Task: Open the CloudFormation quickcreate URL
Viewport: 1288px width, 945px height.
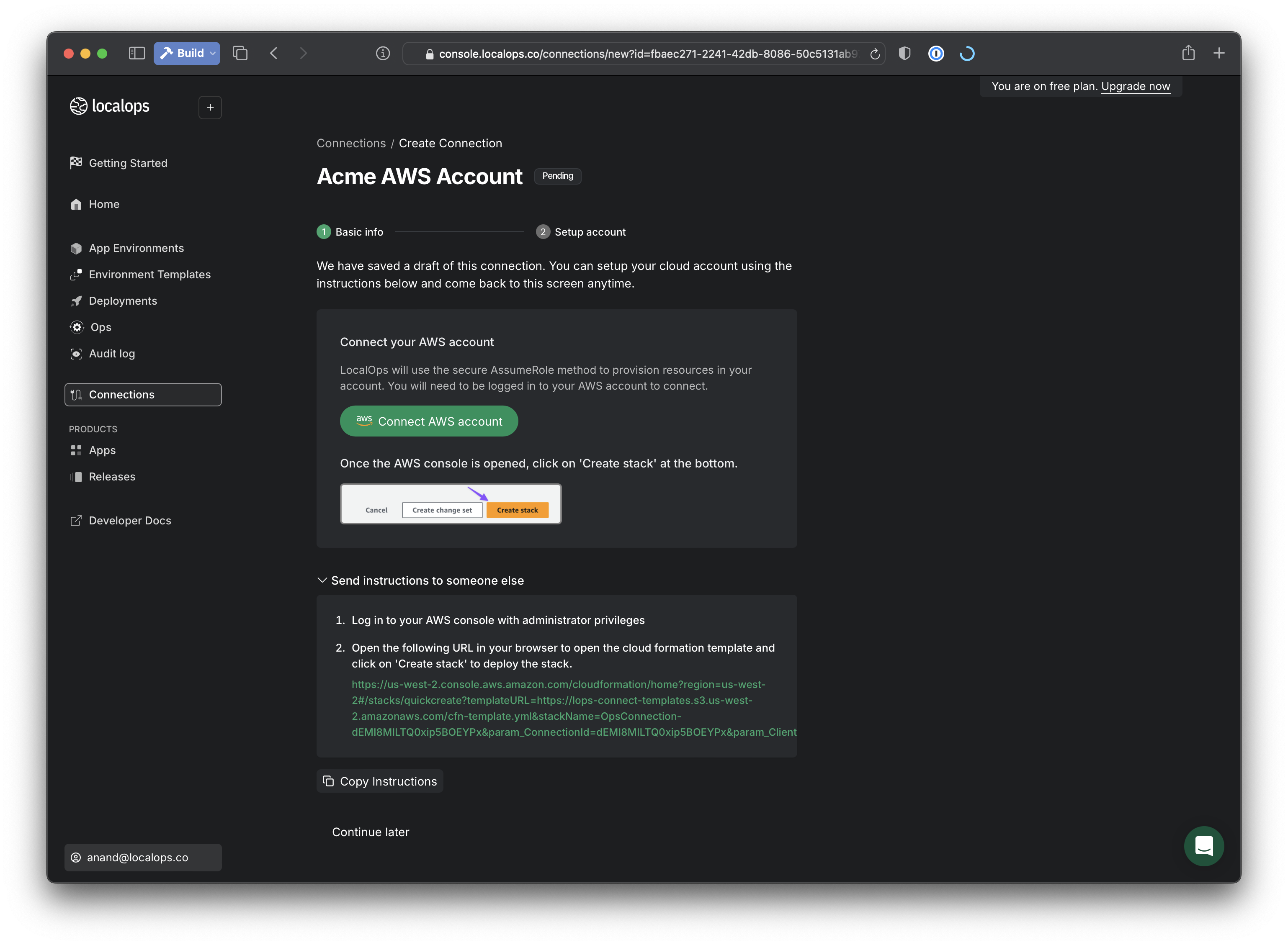Action: click(x=573, y=708)
